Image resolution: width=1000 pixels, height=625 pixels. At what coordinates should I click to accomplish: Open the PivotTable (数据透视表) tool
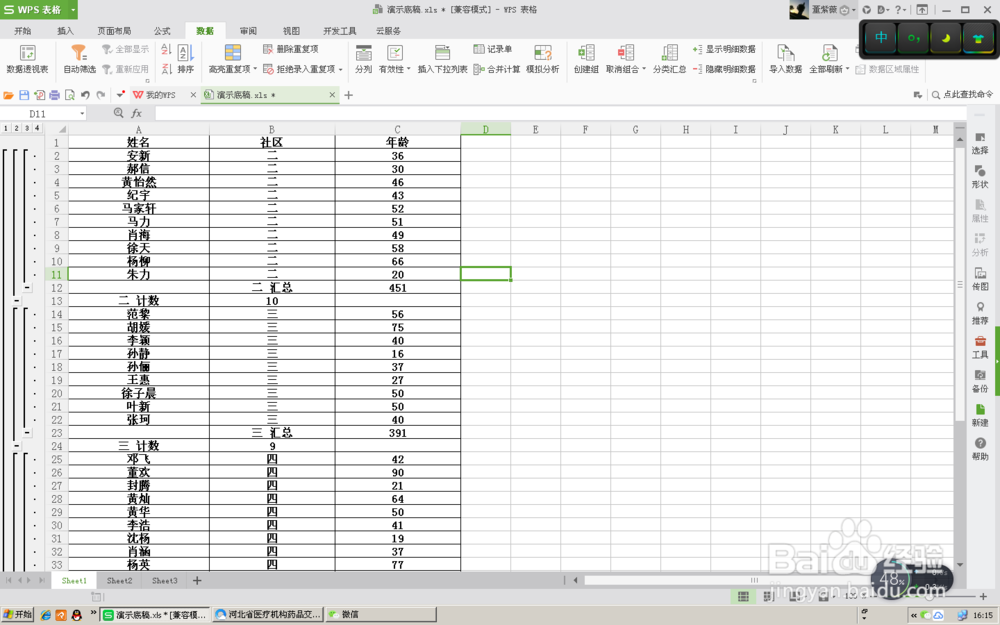[x=27, y=59]
